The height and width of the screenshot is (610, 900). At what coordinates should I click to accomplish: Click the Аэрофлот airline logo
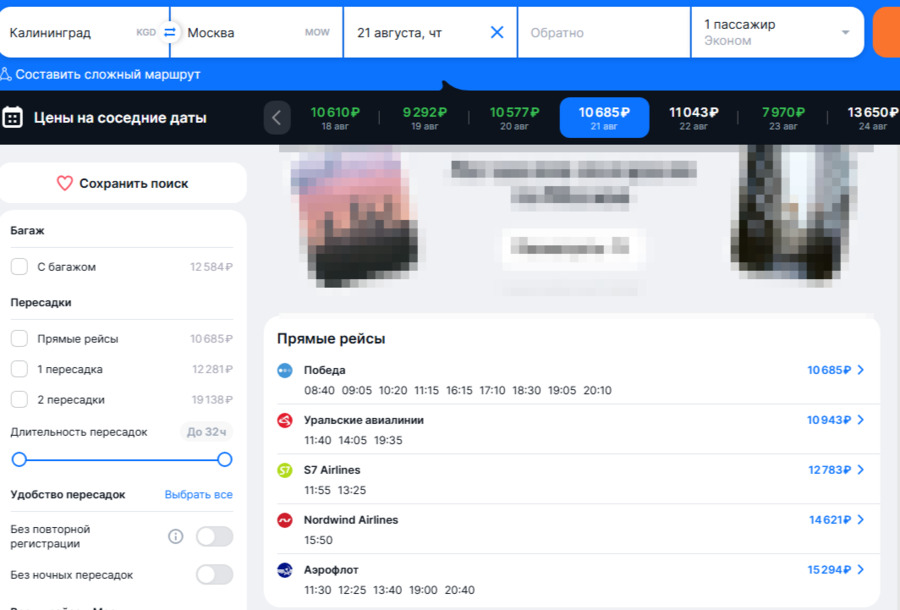[x=285, y=570]
